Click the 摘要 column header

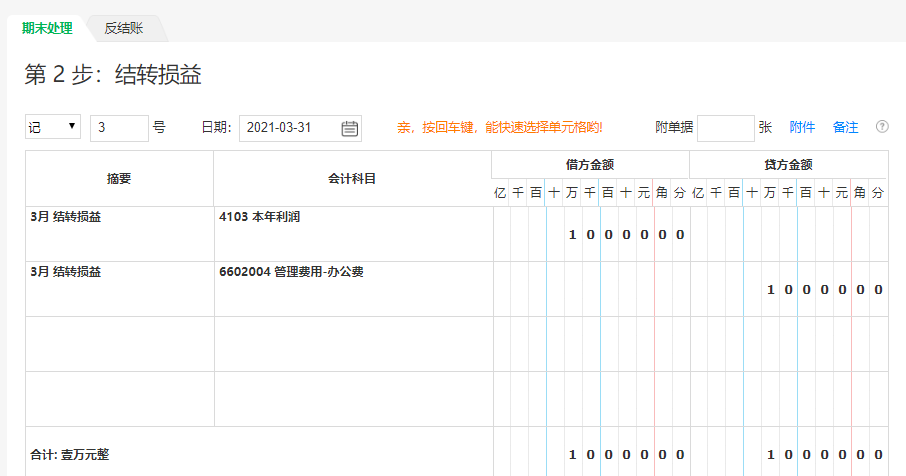click(119, 178)
